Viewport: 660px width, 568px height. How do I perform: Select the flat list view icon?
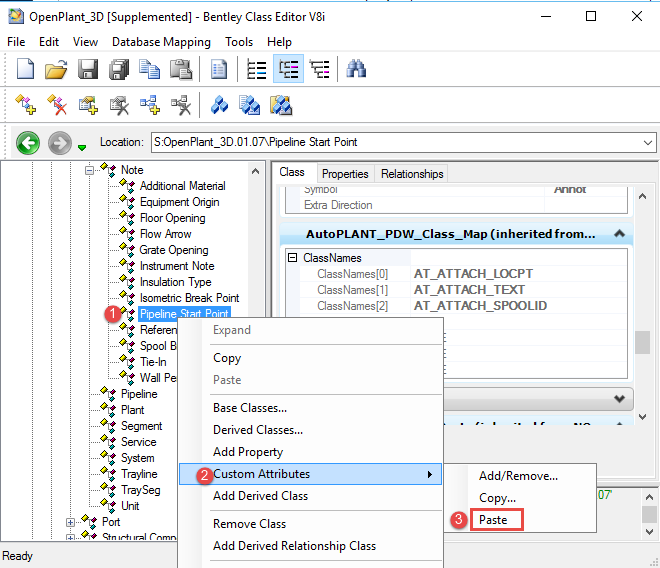[x=256, y=69]
